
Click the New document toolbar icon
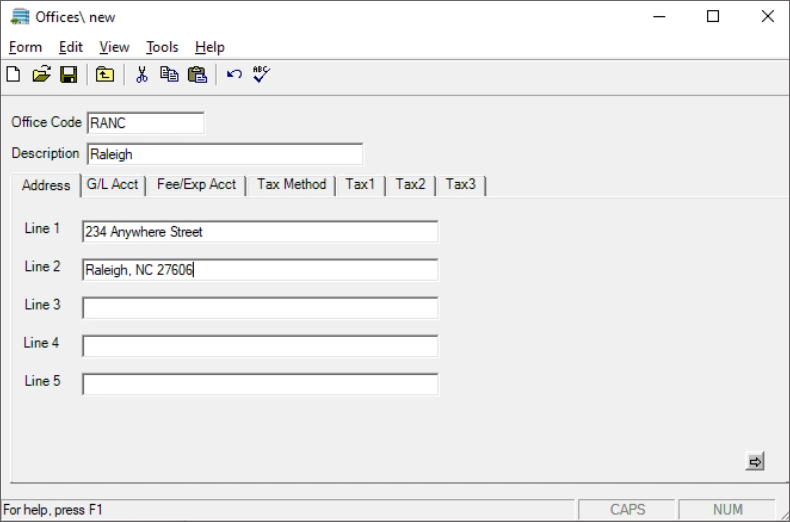[x=13, y=74]
